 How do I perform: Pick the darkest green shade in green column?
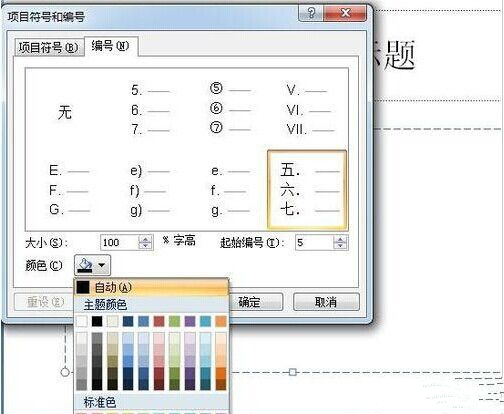[x=174, y=384]
